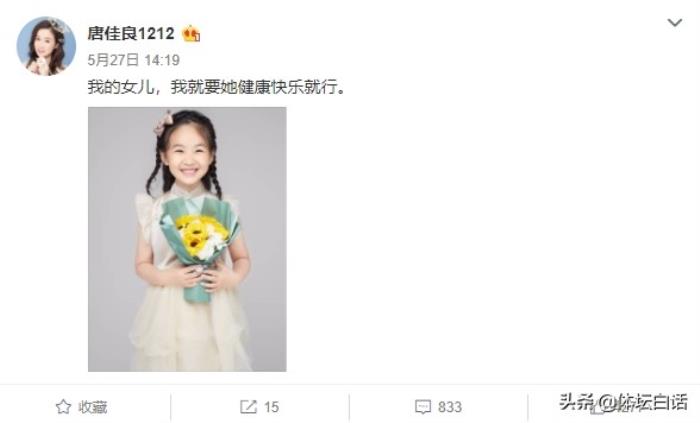Click the comment speech bubble icon
The image size is (700, 423).
coord(422,406)
